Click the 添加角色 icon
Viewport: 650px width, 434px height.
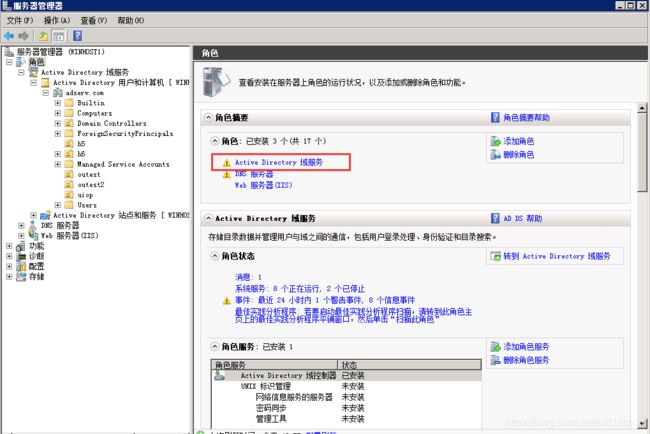tap(495, 141)
